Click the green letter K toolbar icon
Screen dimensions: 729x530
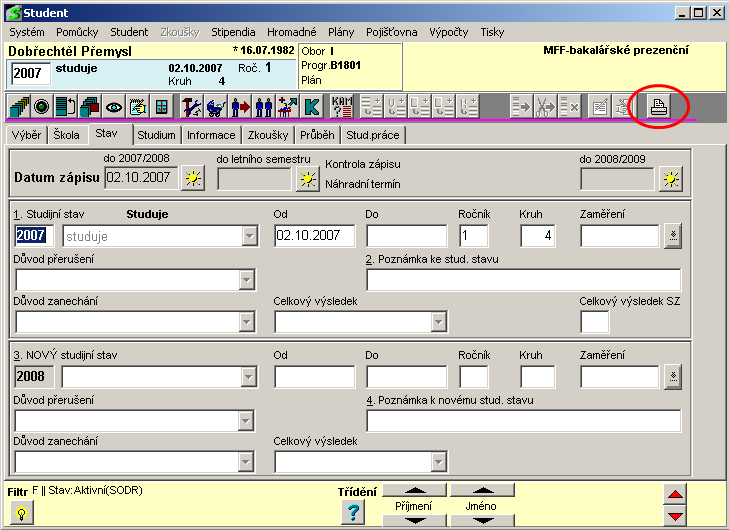312,106
